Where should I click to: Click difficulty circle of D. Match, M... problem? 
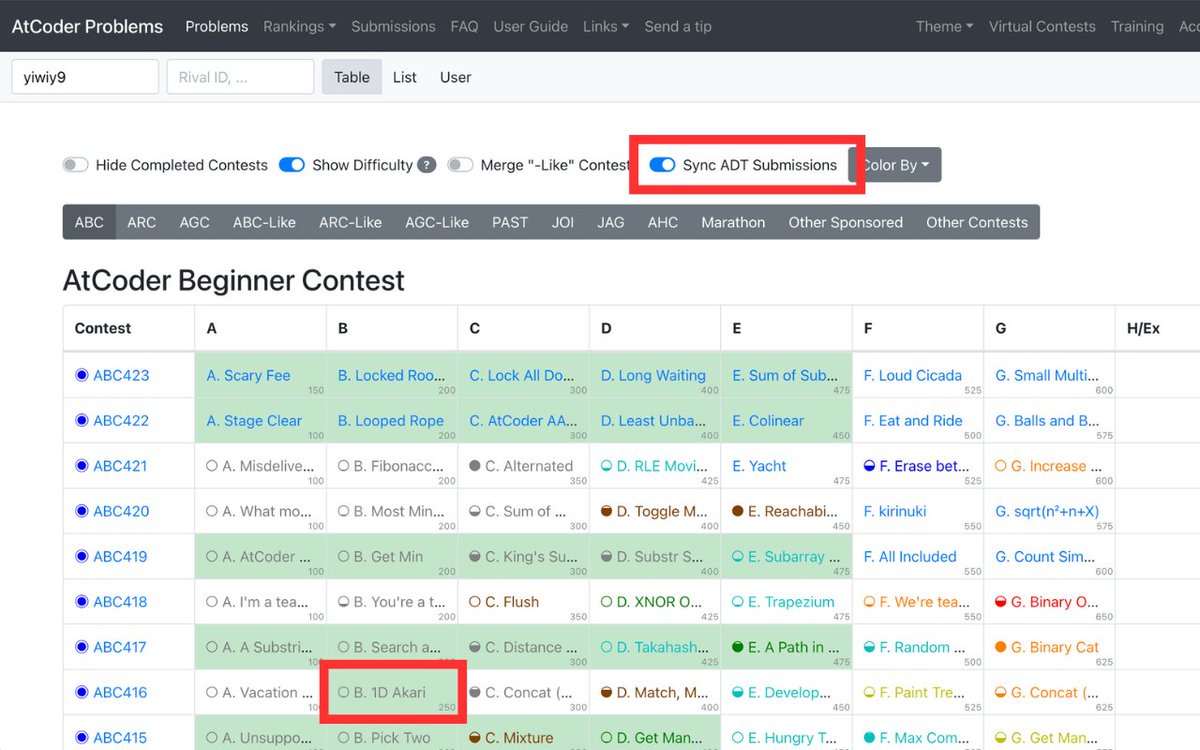coord(607,692)
